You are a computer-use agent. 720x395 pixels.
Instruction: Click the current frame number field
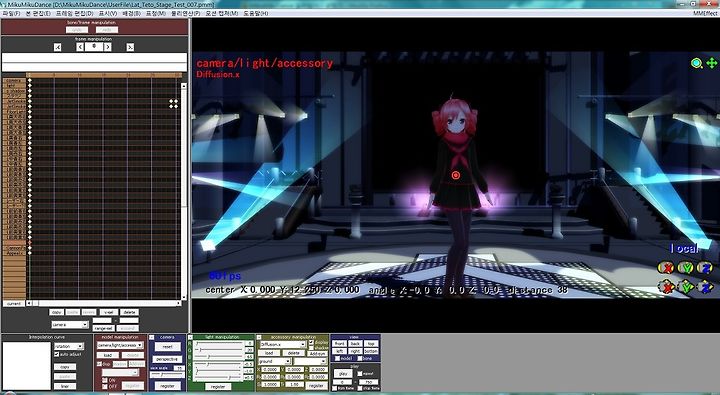coord(94,46)
